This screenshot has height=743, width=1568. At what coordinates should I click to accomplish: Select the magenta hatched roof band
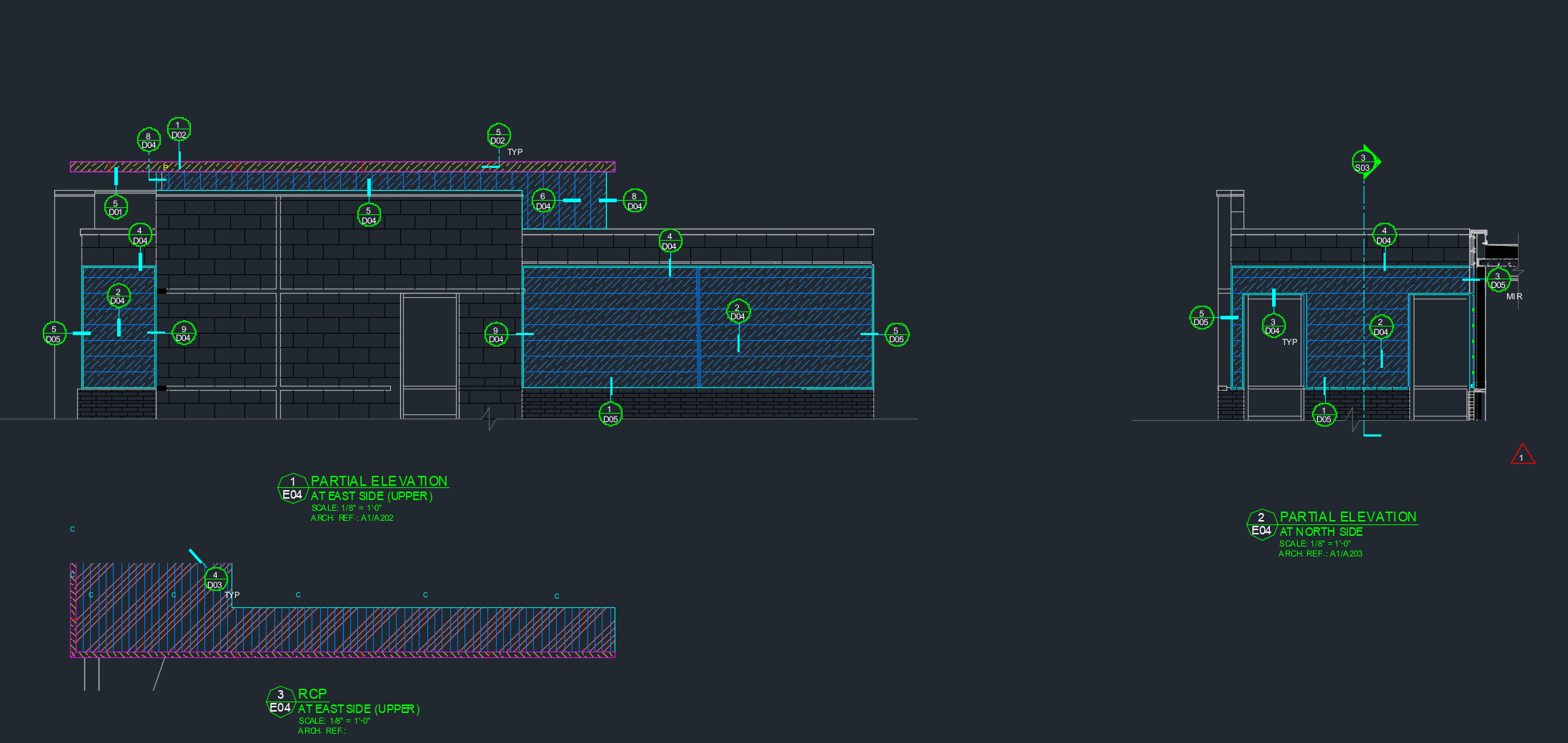342,166
